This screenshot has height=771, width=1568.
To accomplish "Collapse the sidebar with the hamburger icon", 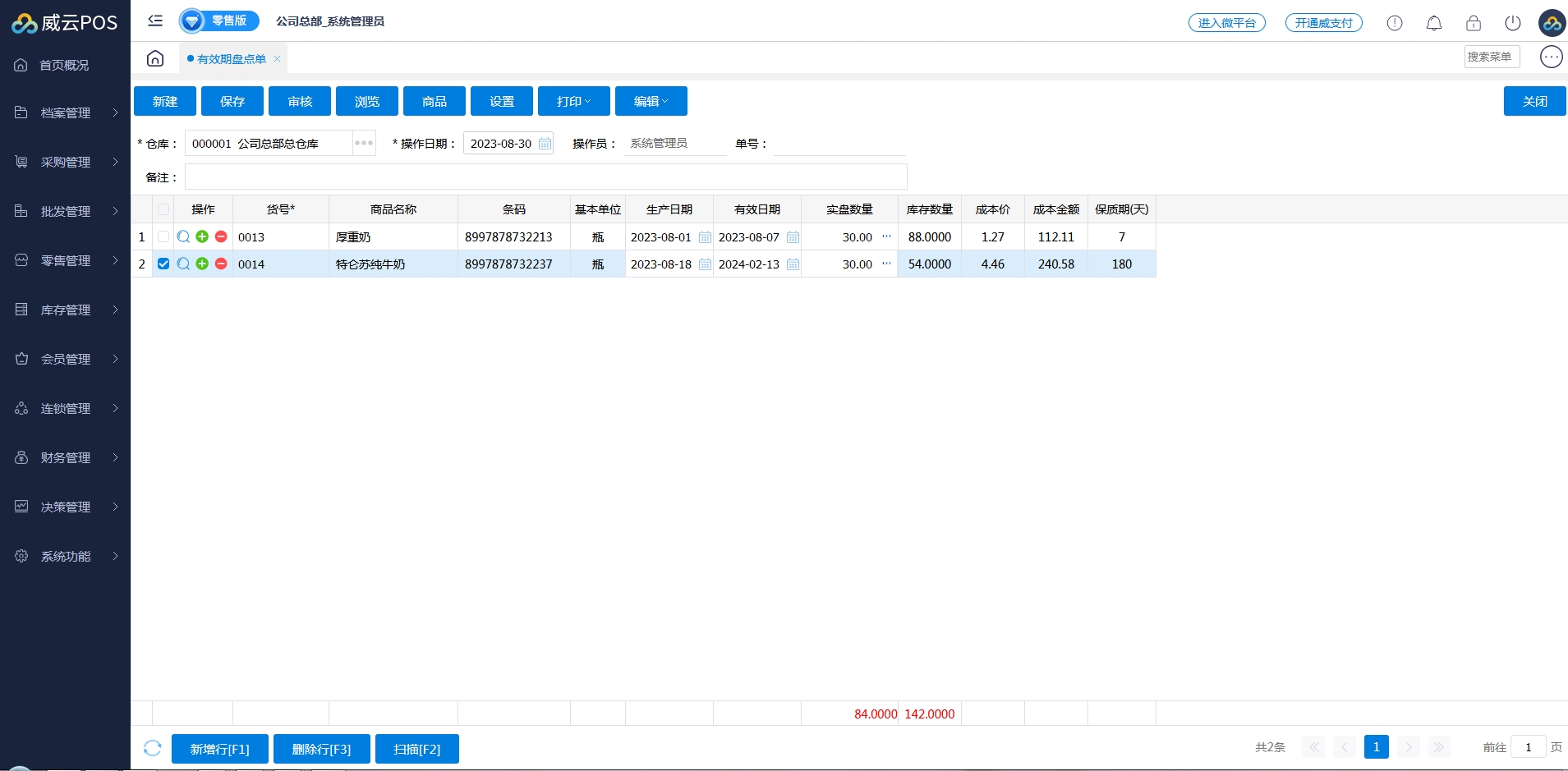I will [155, 21].
